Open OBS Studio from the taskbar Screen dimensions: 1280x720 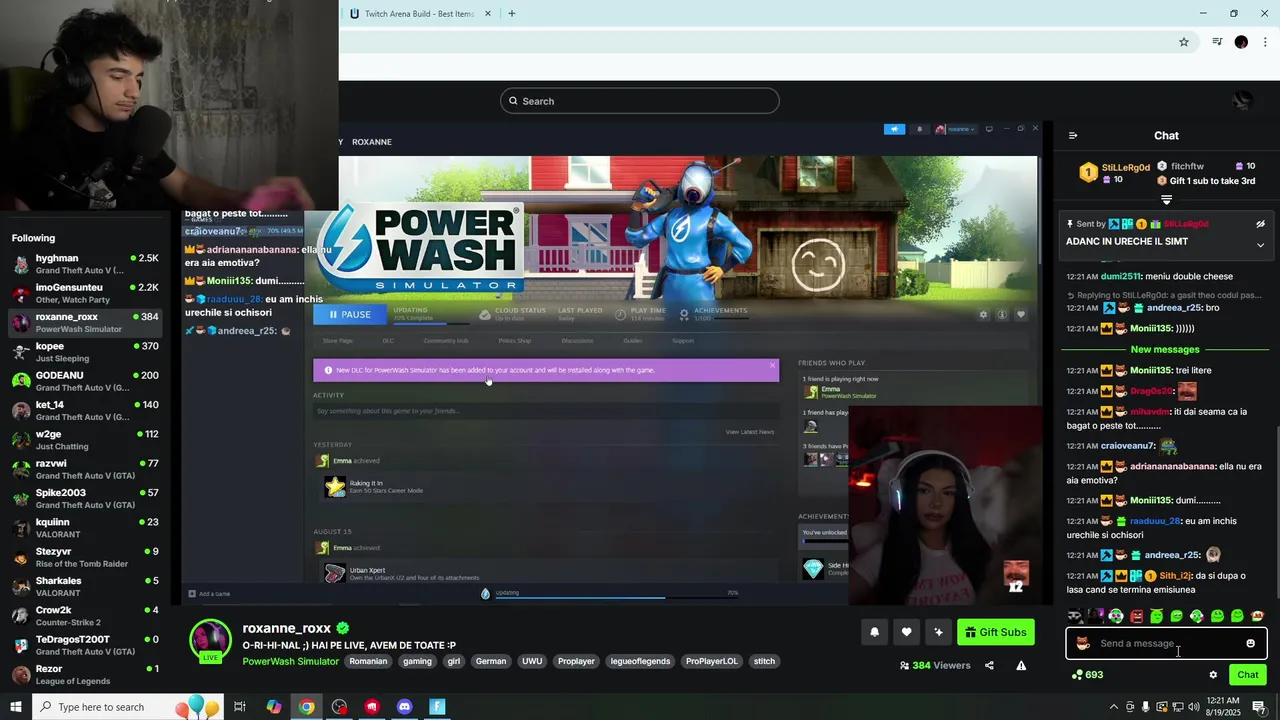point(339,707)
